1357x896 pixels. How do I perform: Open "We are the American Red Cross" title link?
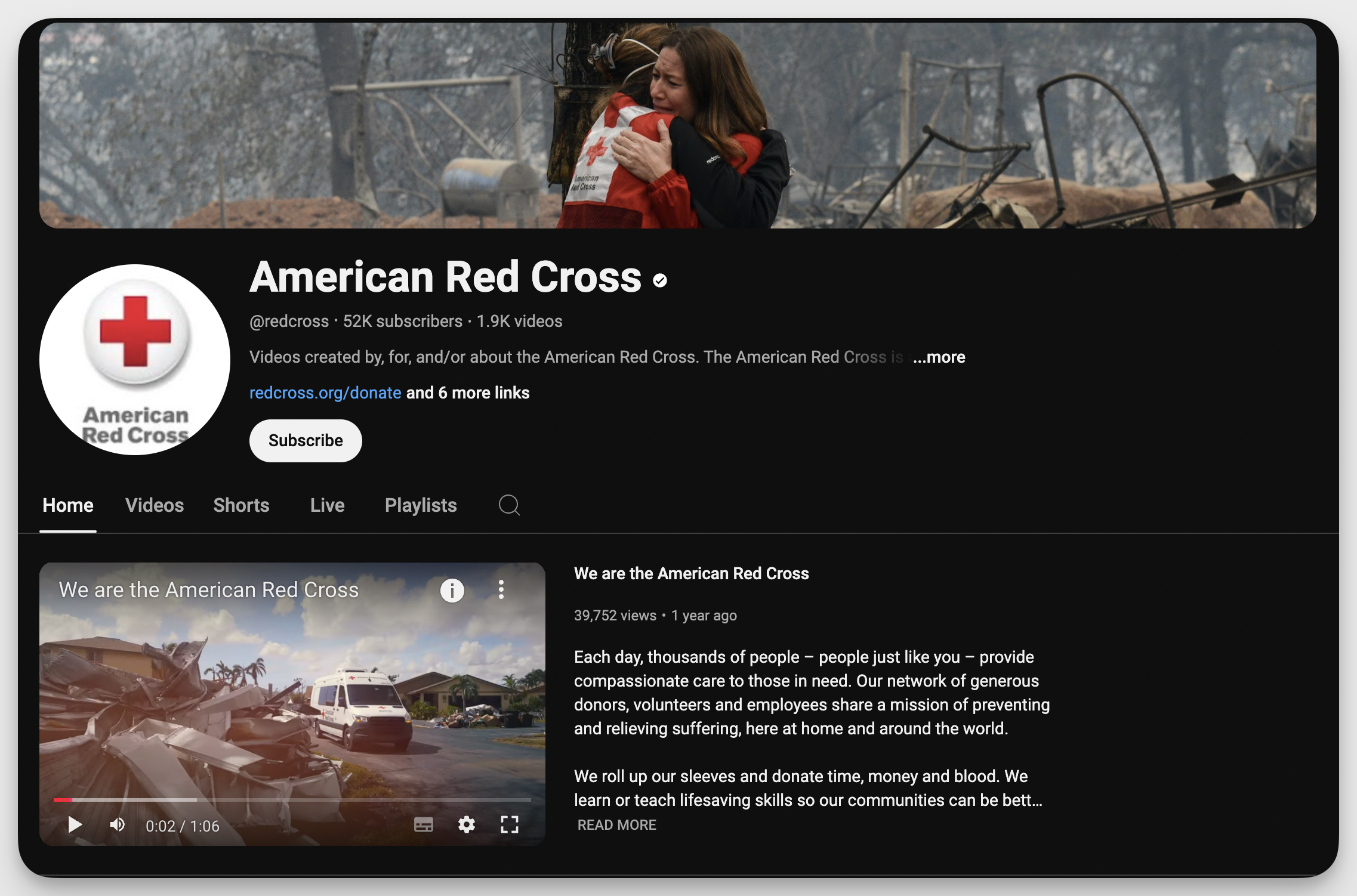692,573
